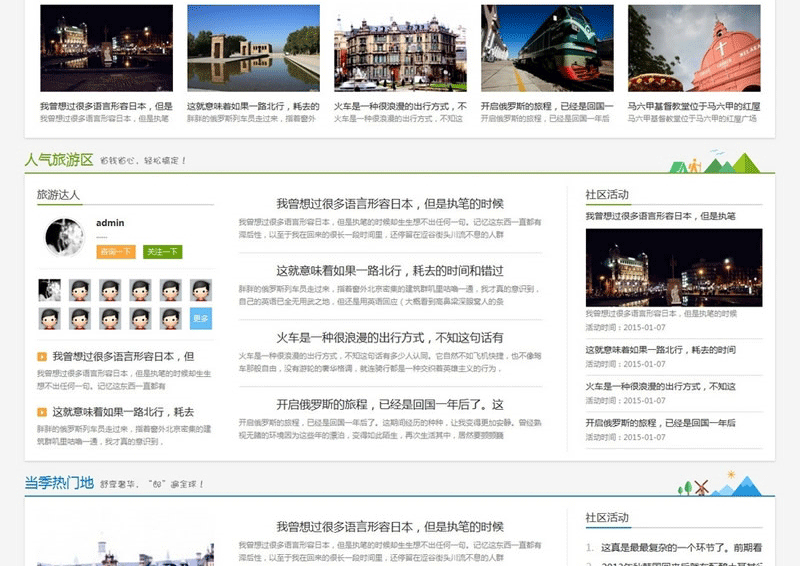Open top card title 我曾想过很多语言形容日本，但是

point(107,106)
